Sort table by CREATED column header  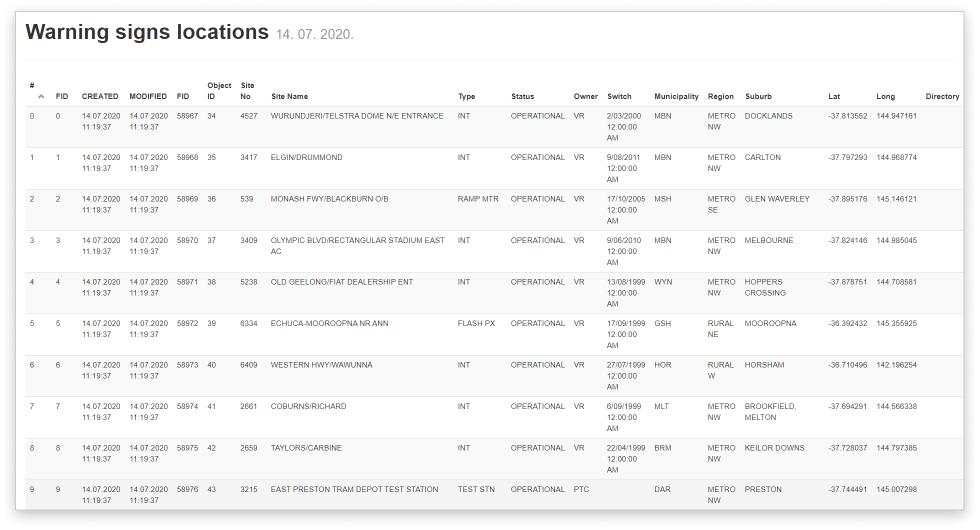[x=100, y=96]
